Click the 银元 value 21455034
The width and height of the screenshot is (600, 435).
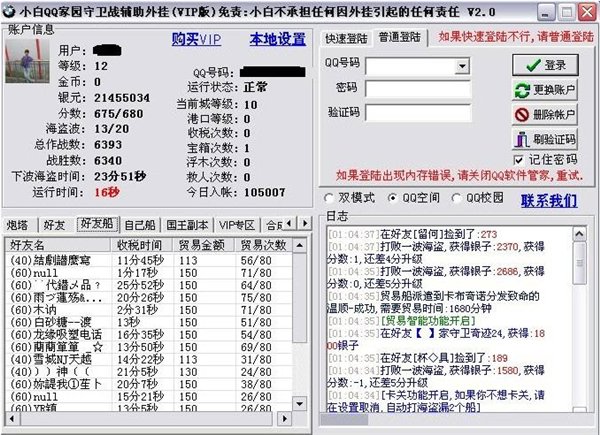(x=122, y=98)
